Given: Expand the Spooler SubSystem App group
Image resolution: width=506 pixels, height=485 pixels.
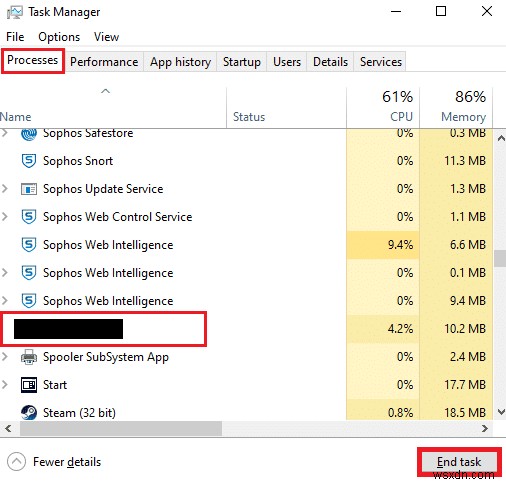Looking at the screenshot, I should [x=5, y=357].
